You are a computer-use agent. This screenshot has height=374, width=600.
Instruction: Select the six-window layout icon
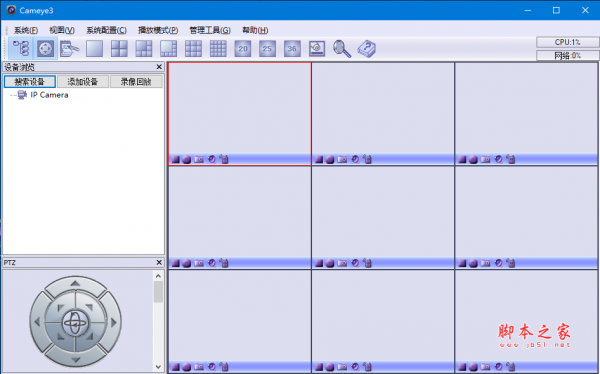(x=144, y=49)
